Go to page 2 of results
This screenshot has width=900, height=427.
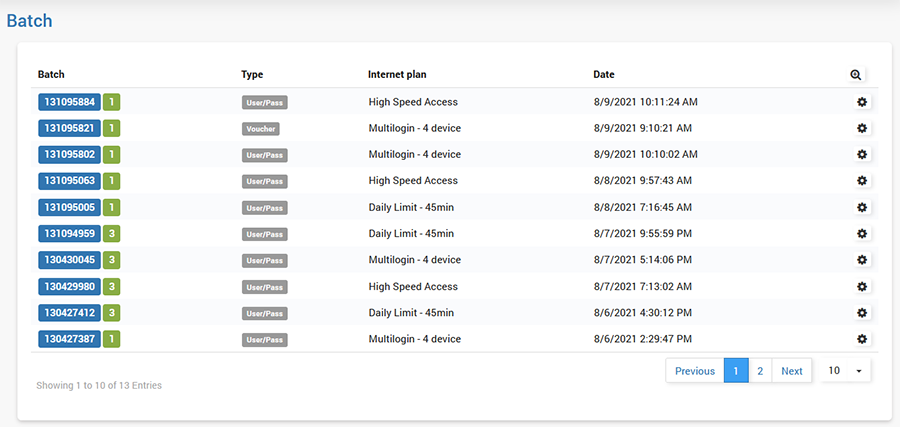click(760, 371)
